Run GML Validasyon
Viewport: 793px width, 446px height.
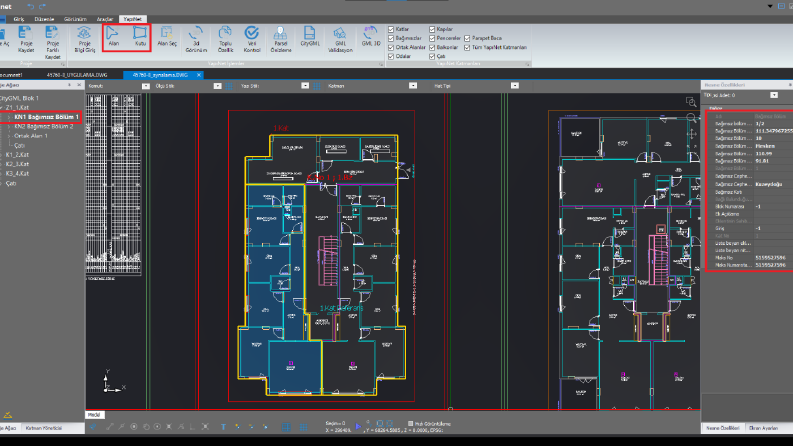point(340,39)
